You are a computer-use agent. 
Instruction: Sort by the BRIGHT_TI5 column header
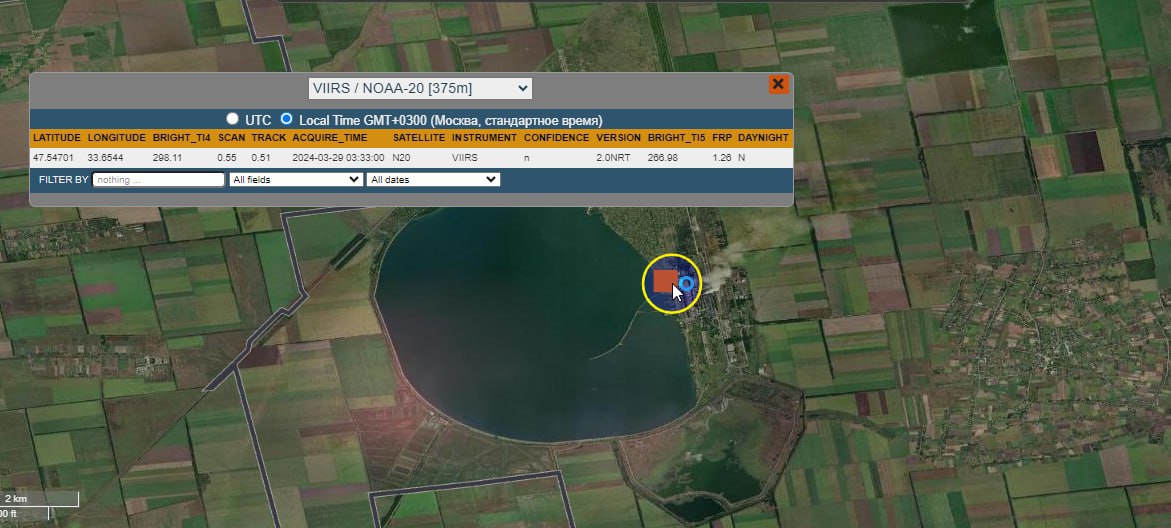tap(676, 138)
